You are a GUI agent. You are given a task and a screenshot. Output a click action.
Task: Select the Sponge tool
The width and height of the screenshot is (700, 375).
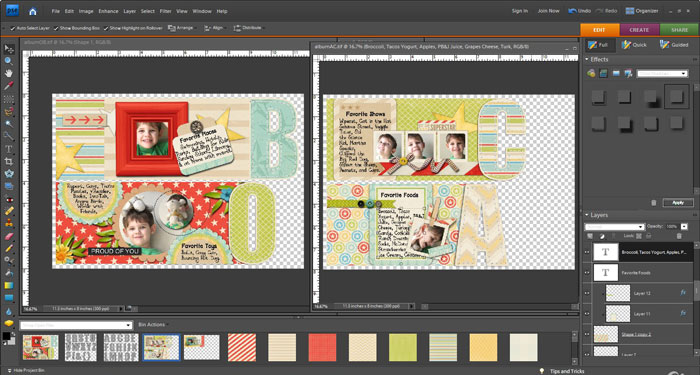click(8, 323)
